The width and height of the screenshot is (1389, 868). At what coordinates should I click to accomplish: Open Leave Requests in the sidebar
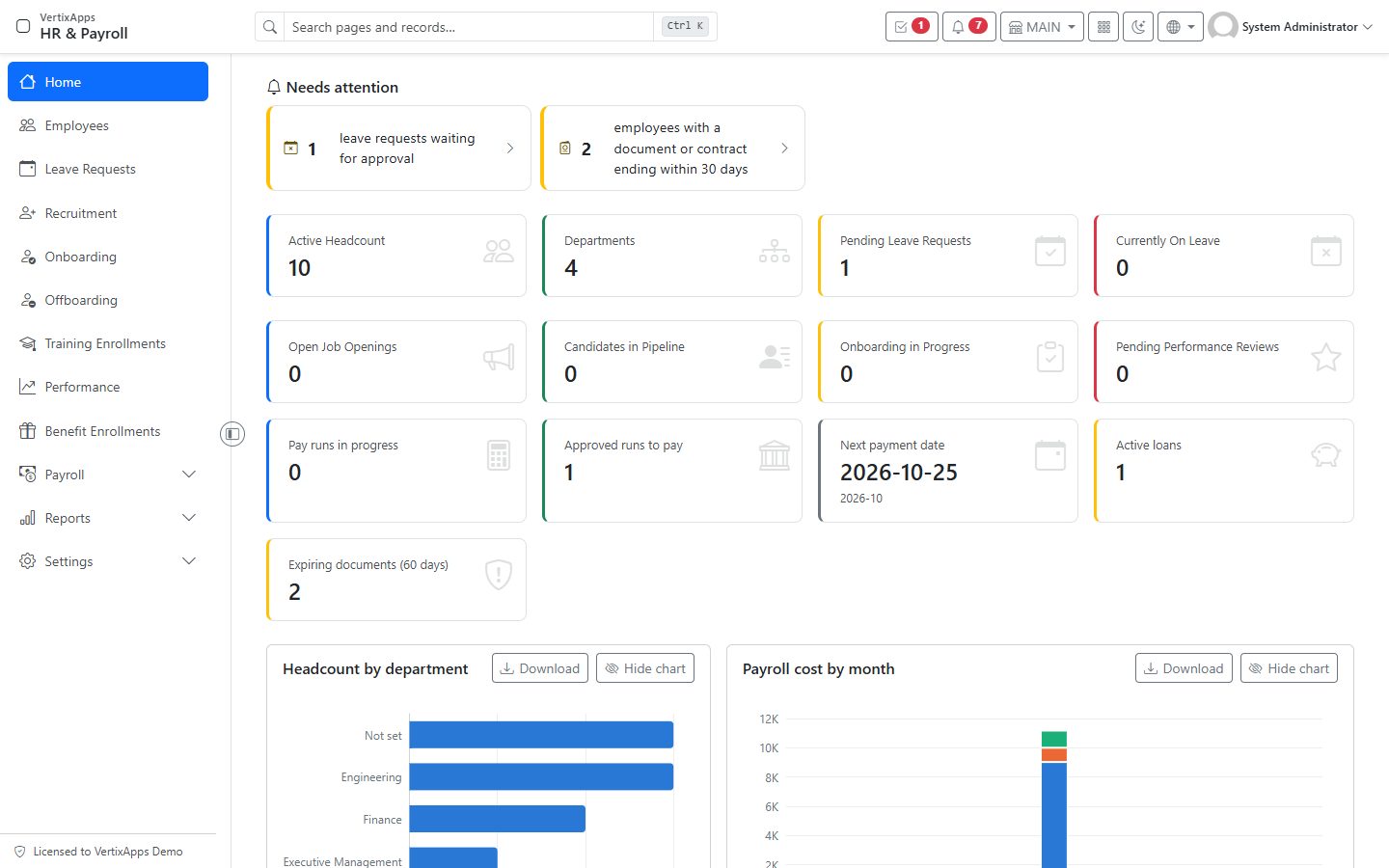tap(108, 169)
